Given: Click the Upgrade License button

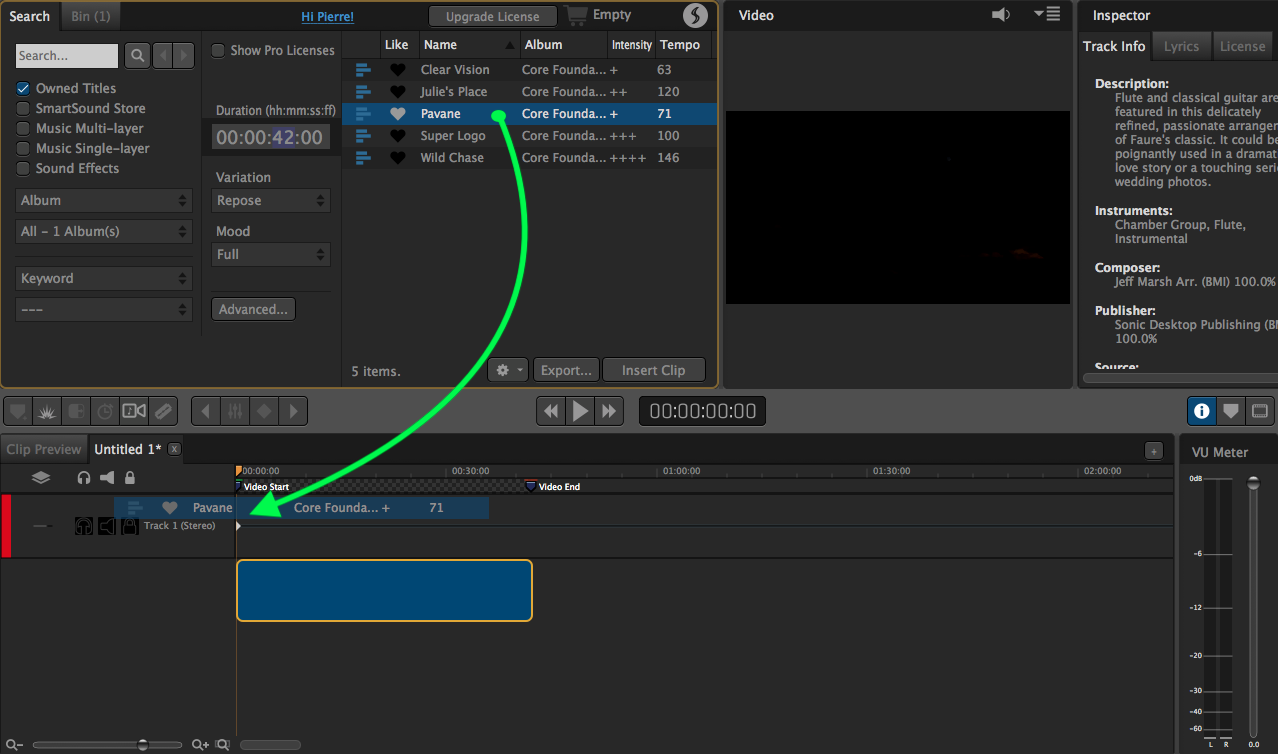Looking at the screenshot, I should [x=493, y=16].
